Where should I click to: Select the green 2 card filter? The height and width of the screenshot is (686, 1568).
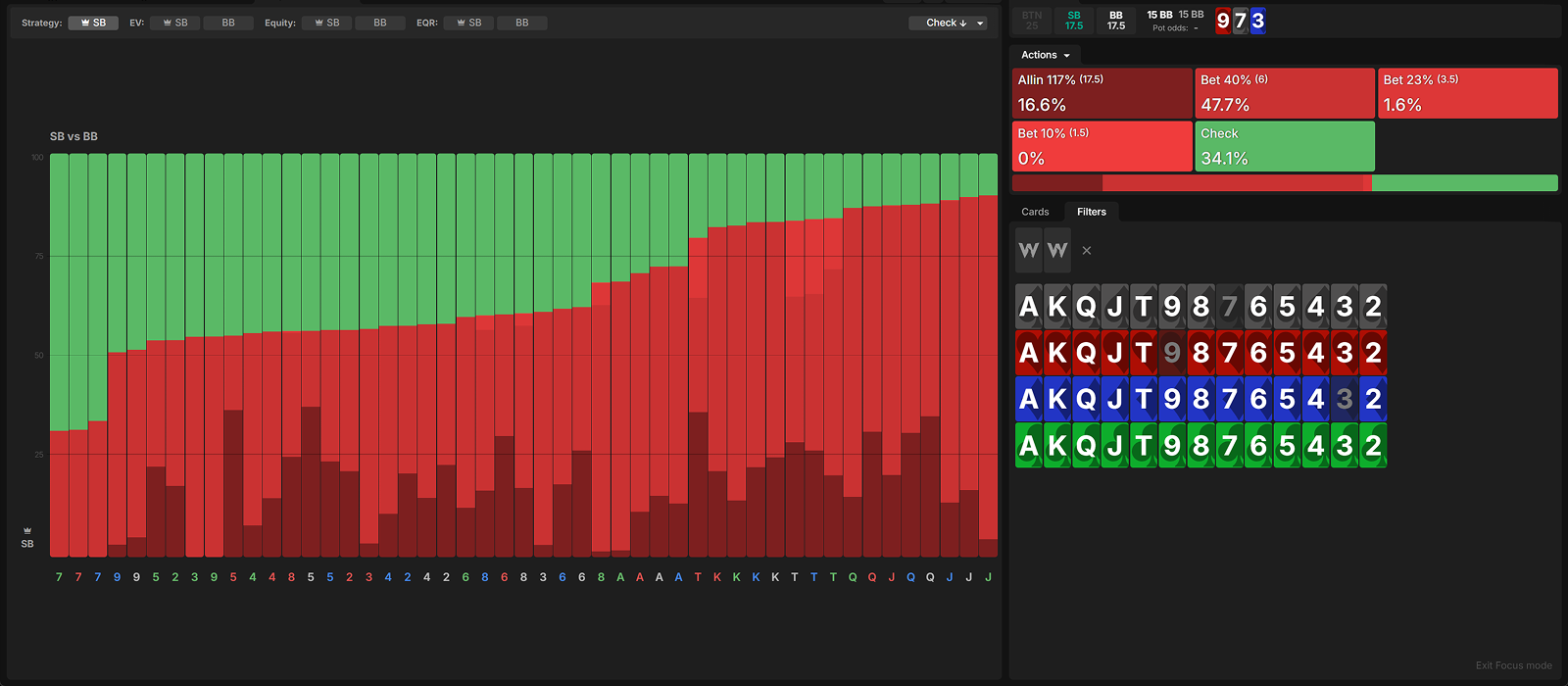coord(1373,446)
